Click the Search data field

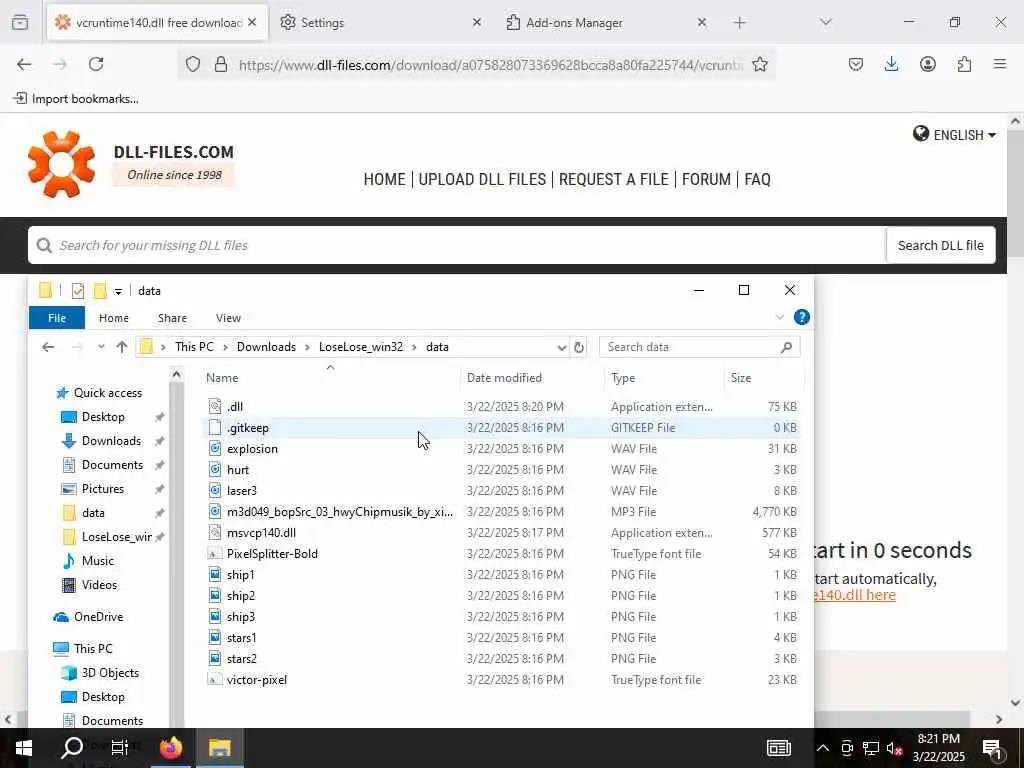(692, 347)
